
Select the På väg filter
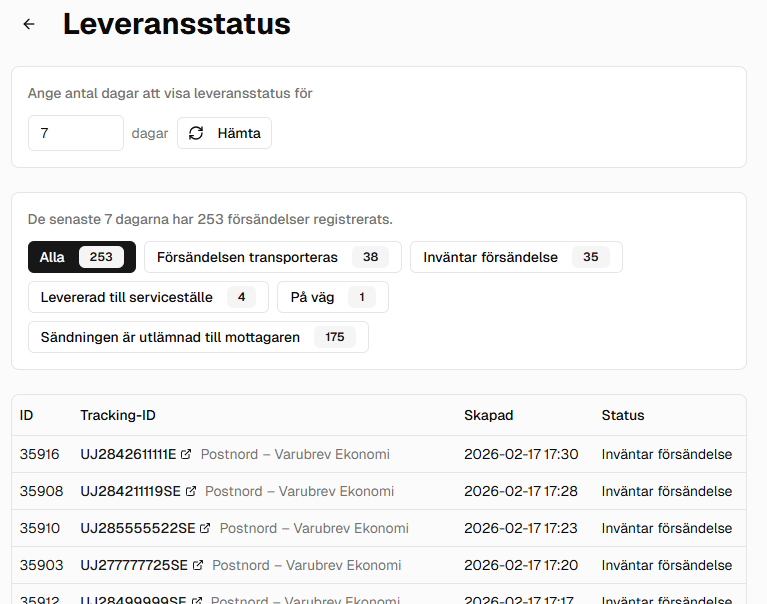[332, 297]
